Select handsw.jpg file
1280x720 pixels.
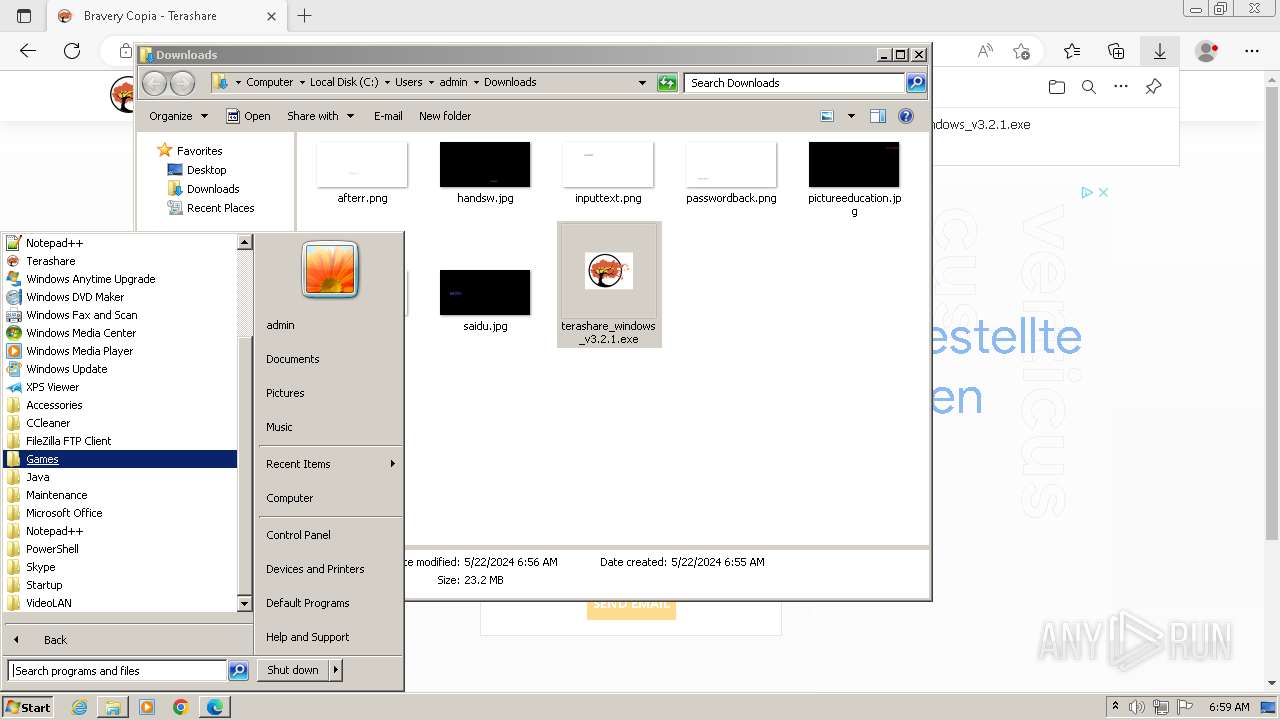coord(485,173)
